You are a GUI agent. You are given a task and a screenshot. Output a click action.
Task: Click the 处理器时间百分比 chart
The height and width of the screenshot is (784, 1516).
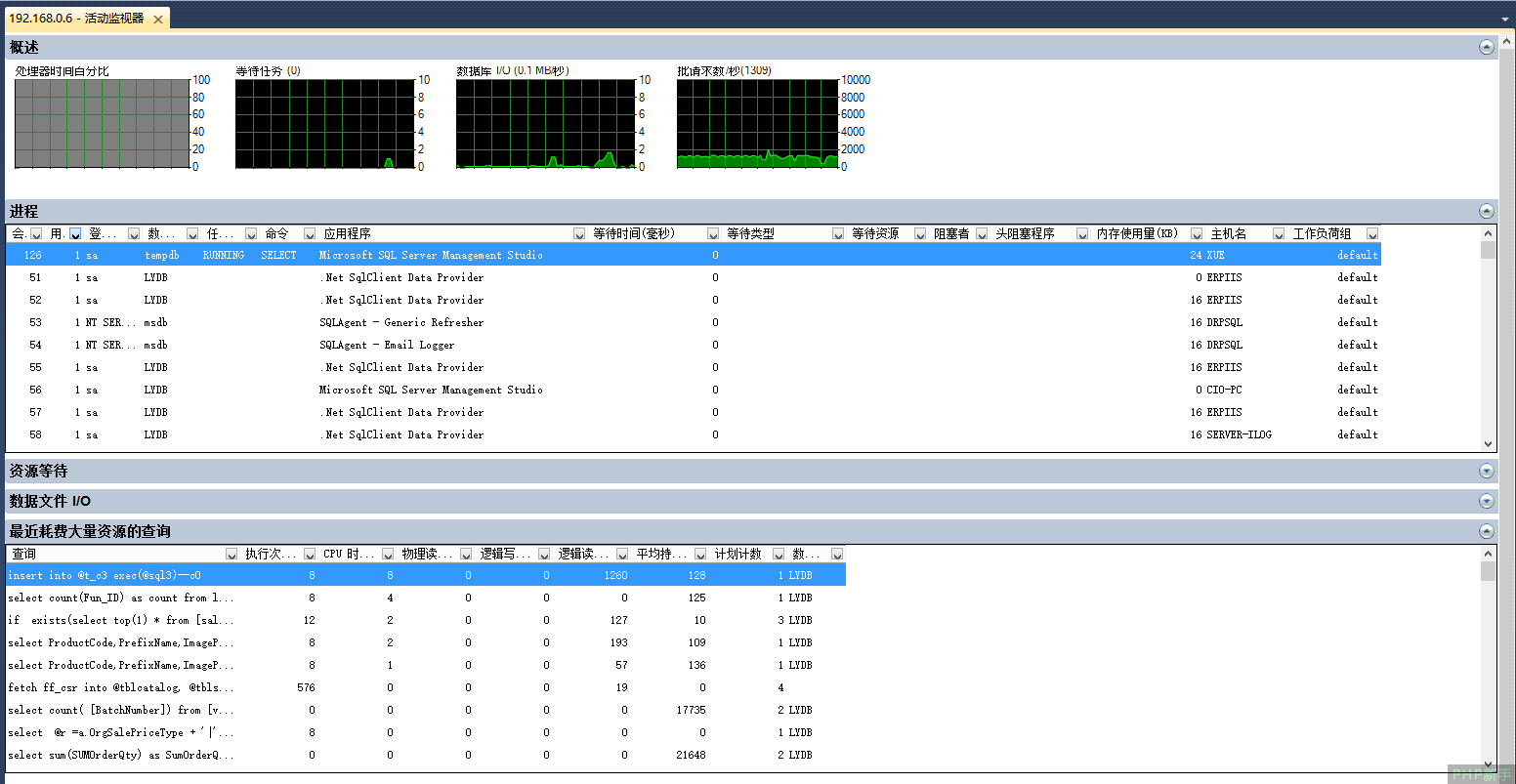[x=102, y=123]
